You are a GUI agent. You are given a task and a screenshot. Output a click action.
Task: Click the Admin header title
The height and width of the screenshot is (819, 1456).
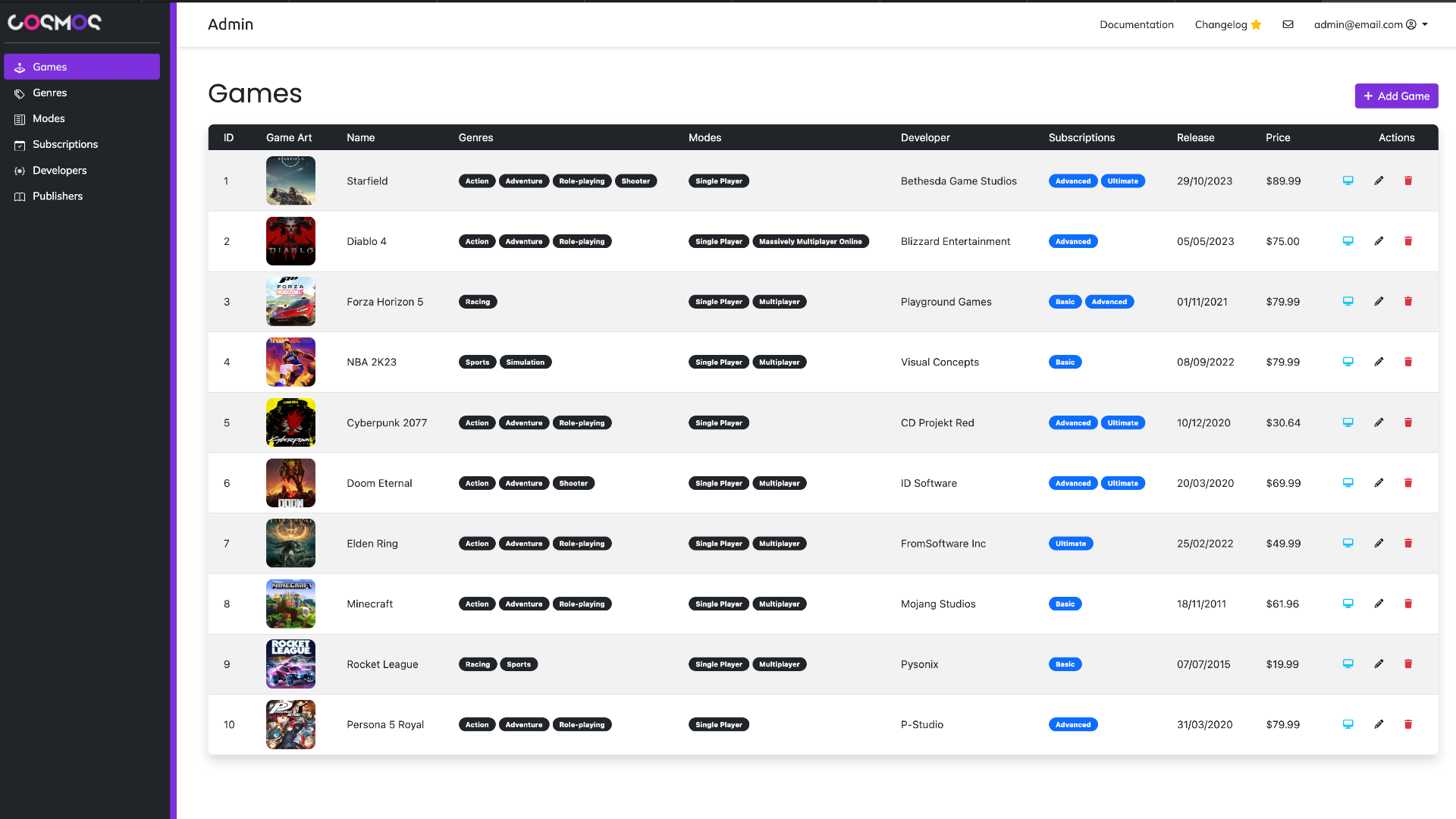pos(231,24)
